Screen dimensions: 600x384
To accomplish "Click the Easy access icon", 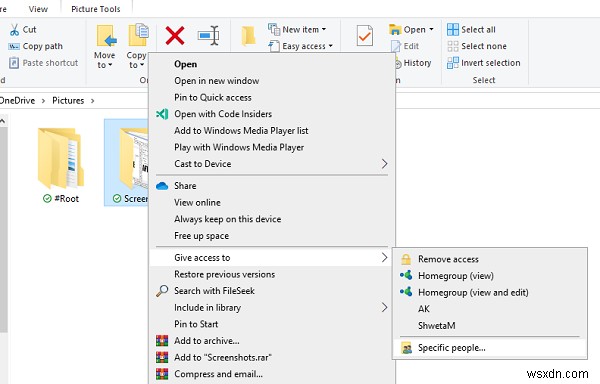I will click(x=274, y=46).
